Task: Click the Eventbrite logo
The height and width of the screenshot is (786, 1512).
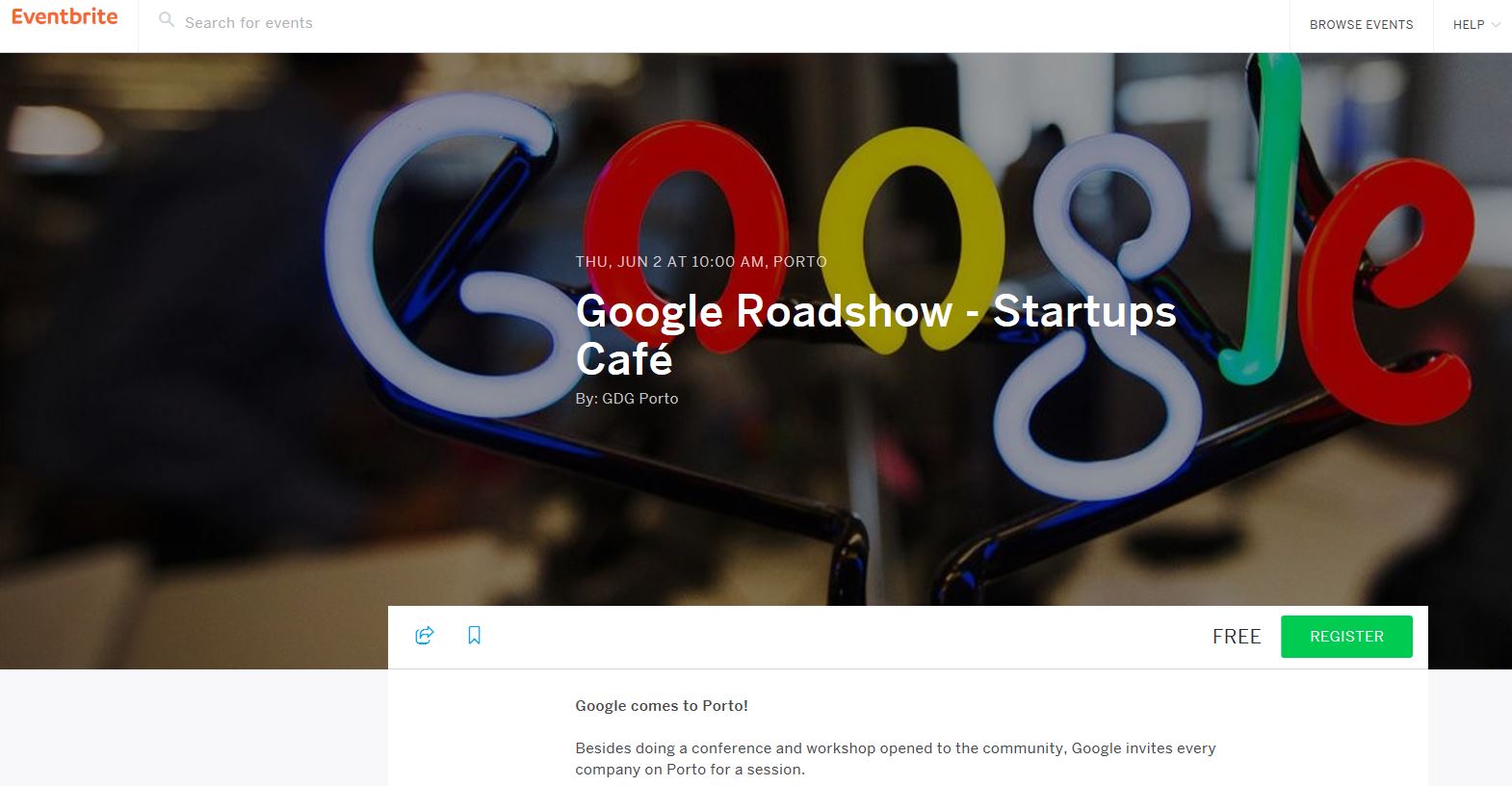Action: tap(65, 16)
